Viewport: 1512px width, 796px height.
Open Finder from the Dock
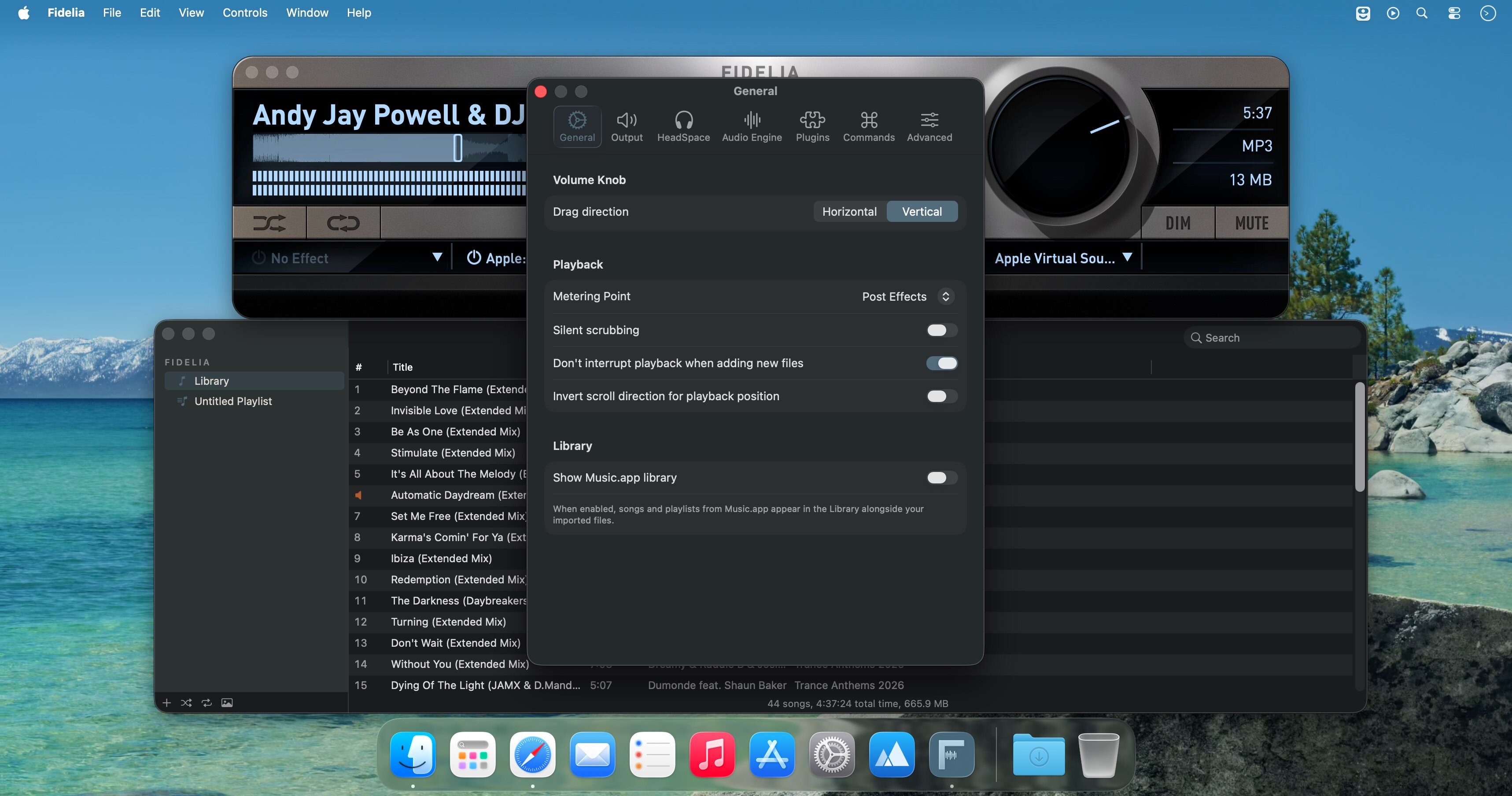coord(413,754)
